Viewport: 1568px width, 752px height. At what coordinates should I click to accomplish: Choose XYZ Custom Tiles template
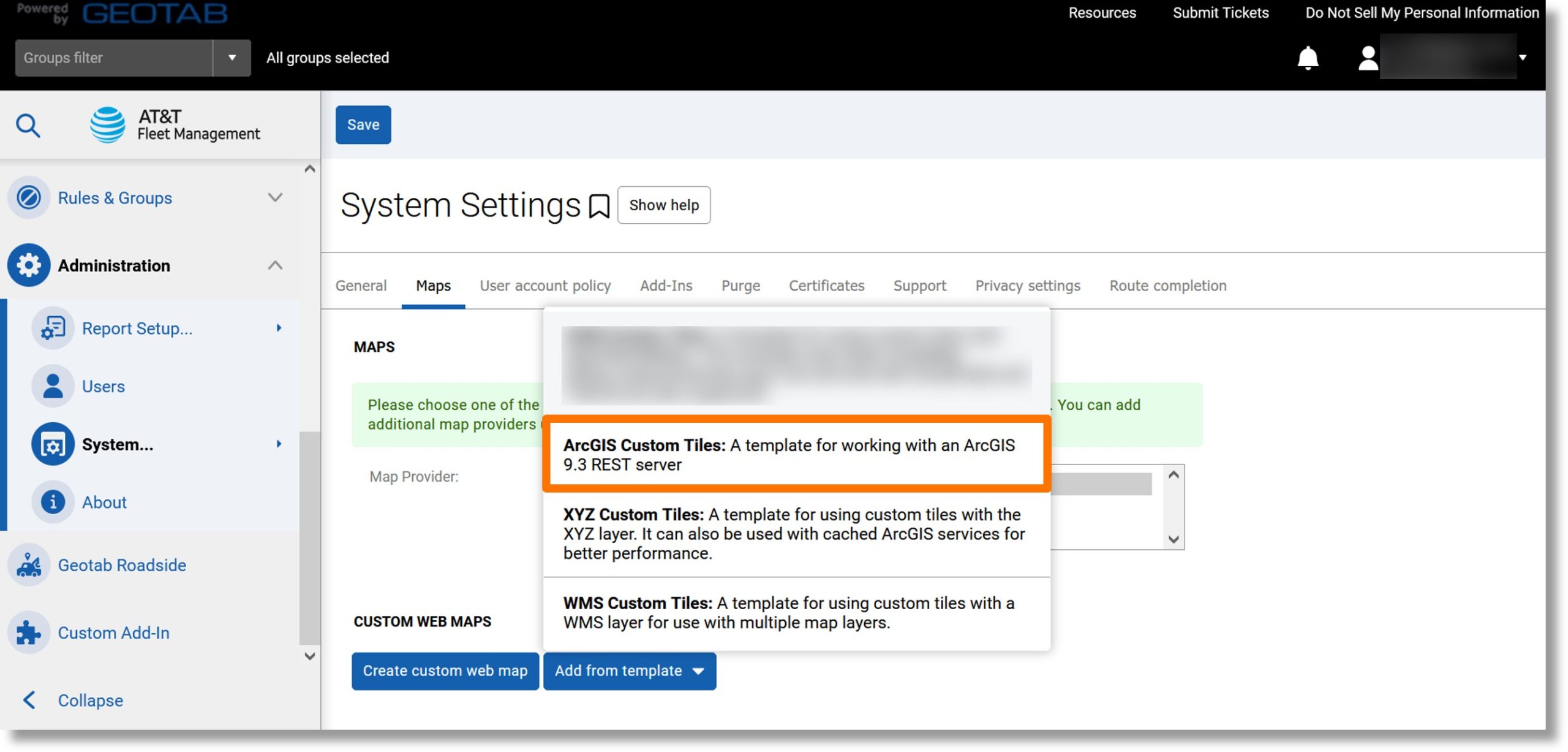pyautogui.click(x=797, y=534)
